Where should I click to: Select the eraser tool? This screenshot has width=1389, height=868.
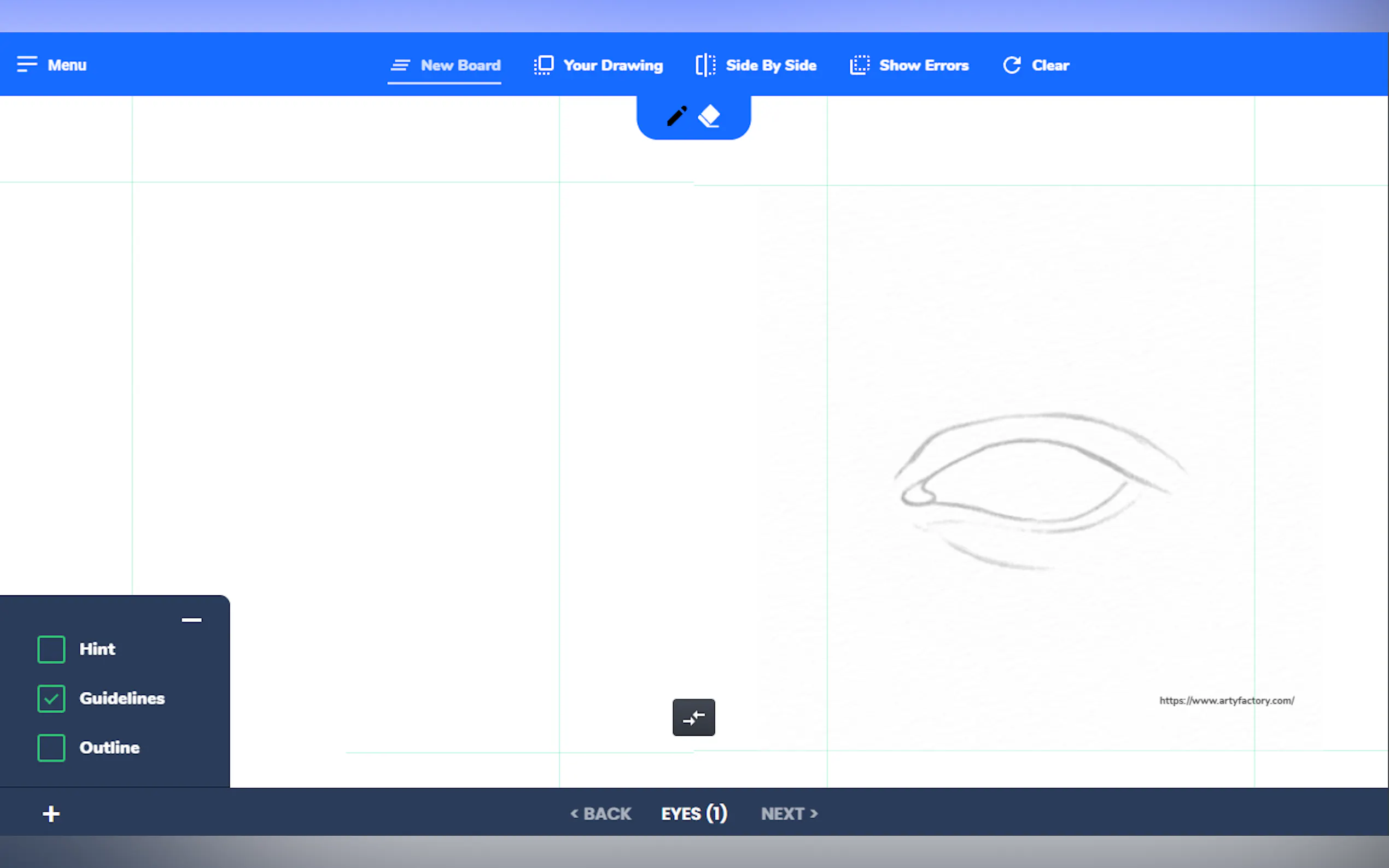point(709,116)
